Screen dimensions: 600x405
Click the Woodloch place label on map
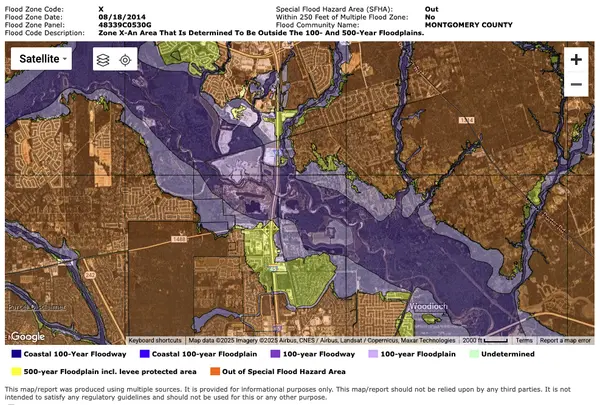pyautogui.click(x=428, y=307)
